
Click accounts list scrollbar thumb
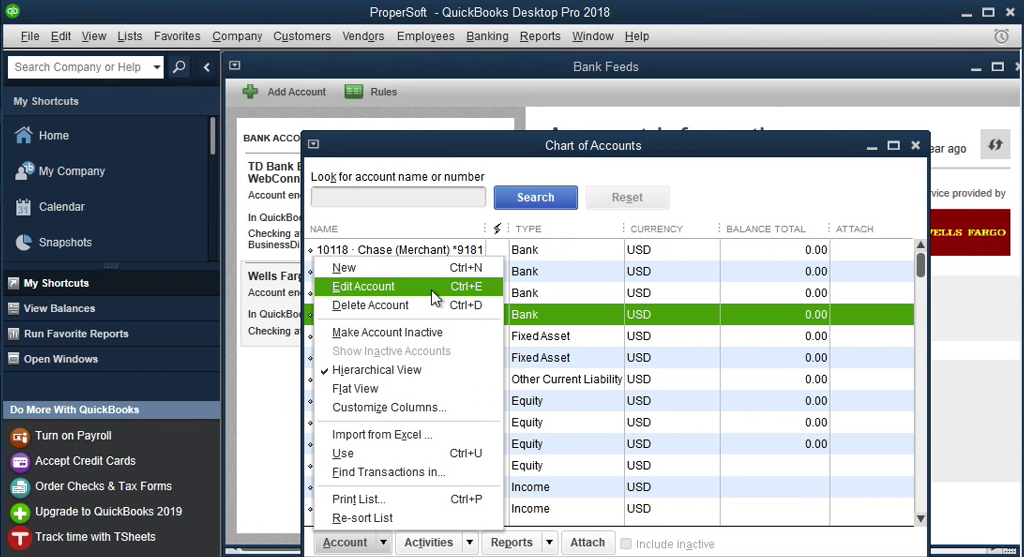920,264
